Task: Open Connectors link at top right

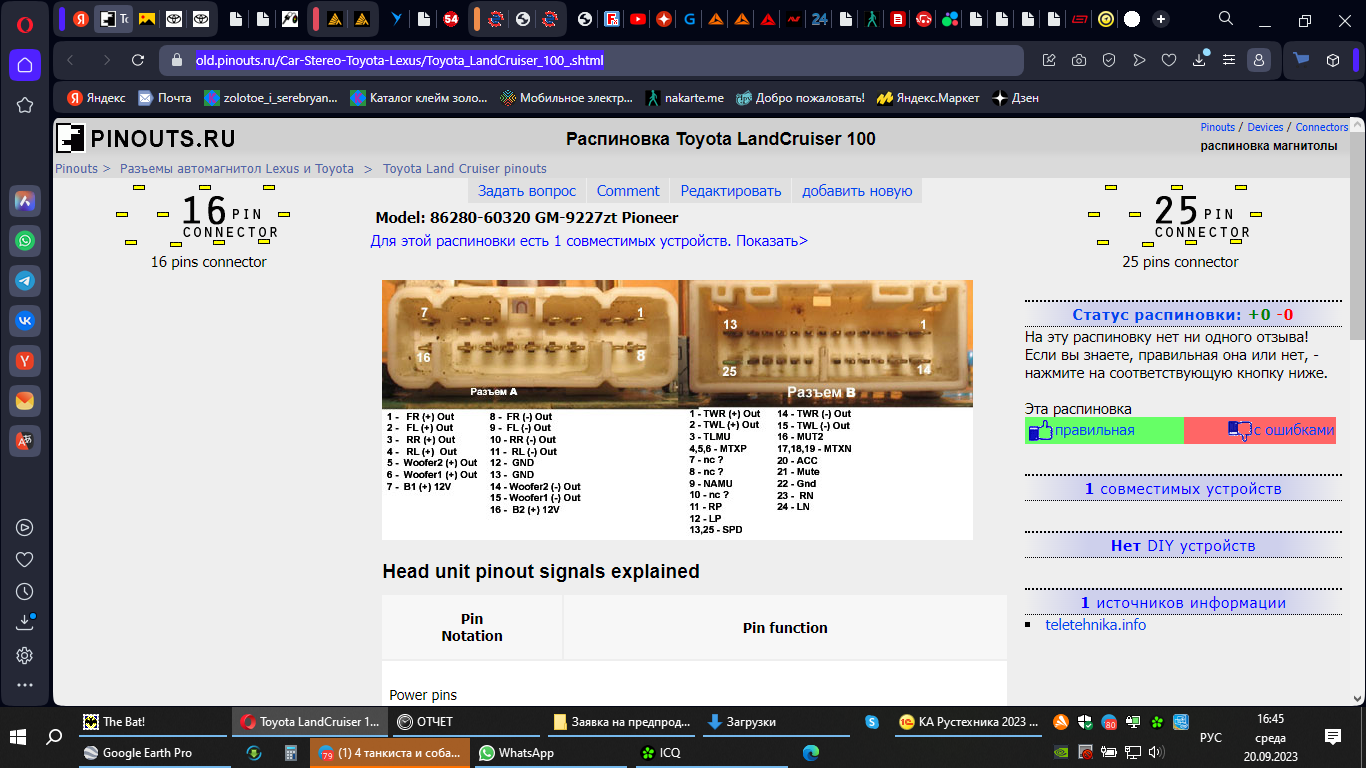Action: (1321, 128)
